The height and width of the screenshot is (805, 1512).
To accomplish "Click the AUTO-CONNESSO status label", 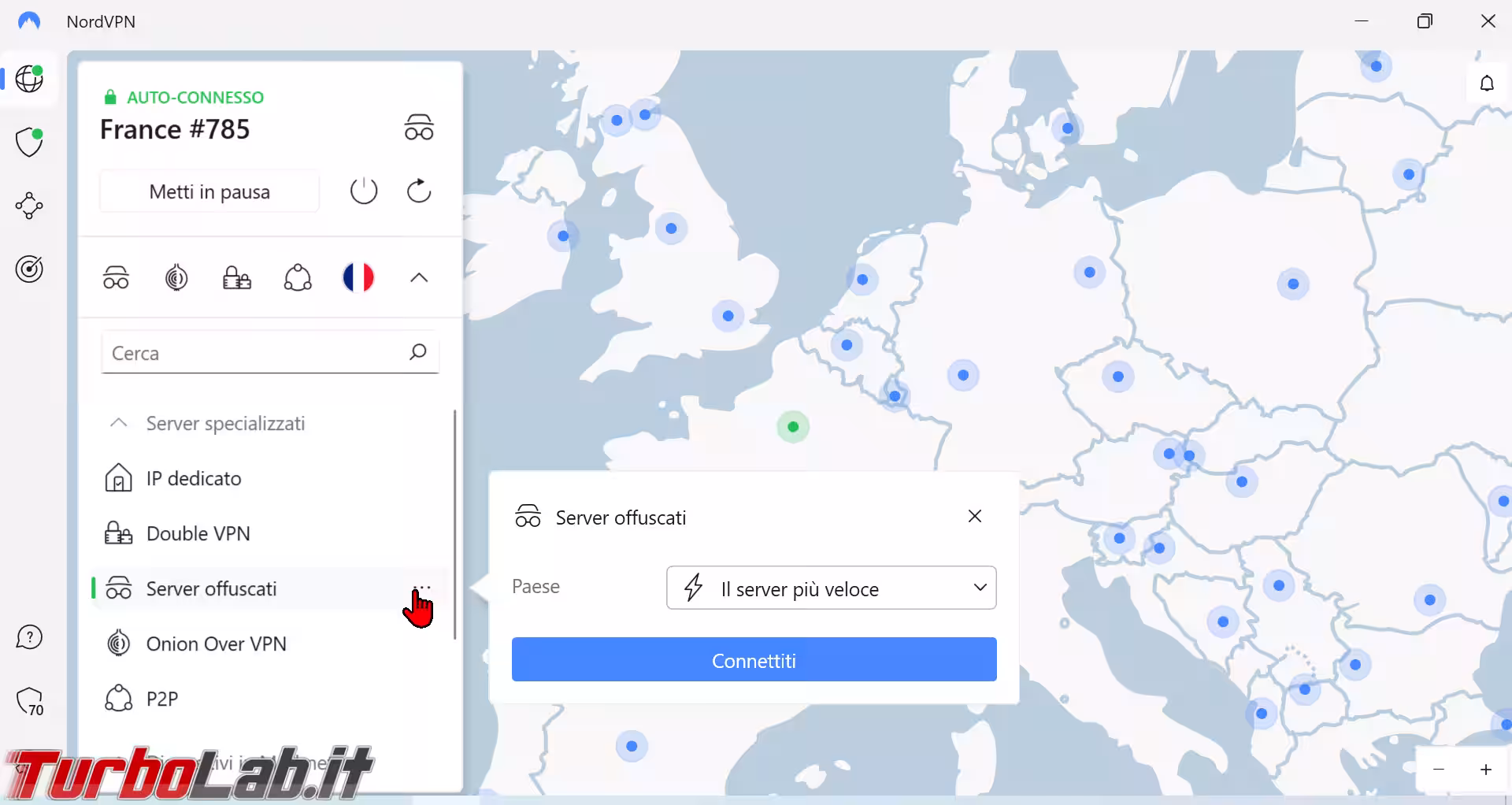I will coord(195,98).
